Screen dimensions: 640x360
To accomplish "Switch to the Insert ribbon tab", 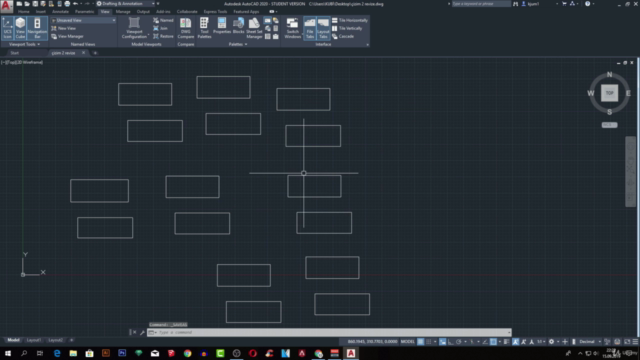I will 41,12.
